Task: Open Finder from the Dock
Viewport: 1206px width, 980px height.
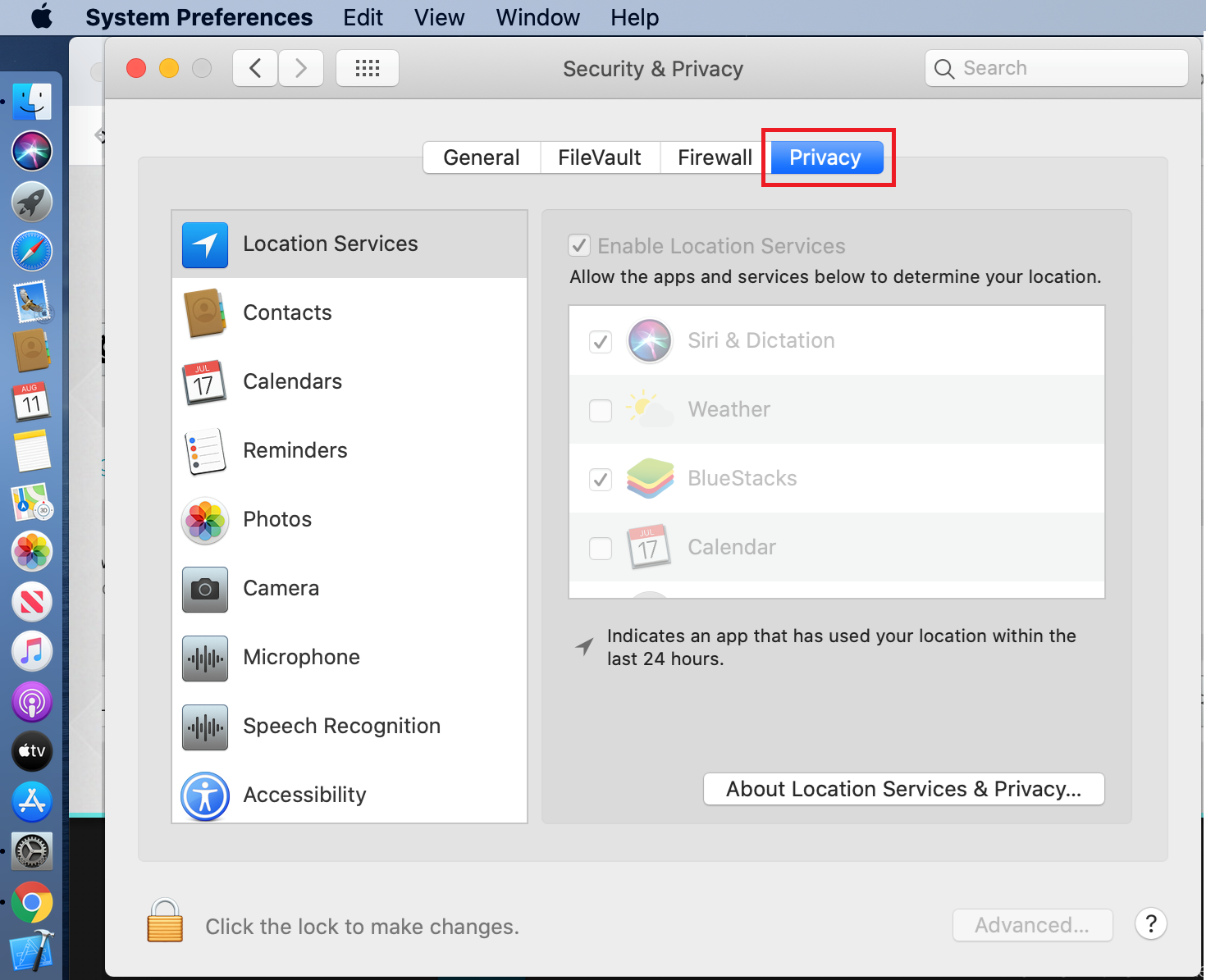Action: click(32, 103)
